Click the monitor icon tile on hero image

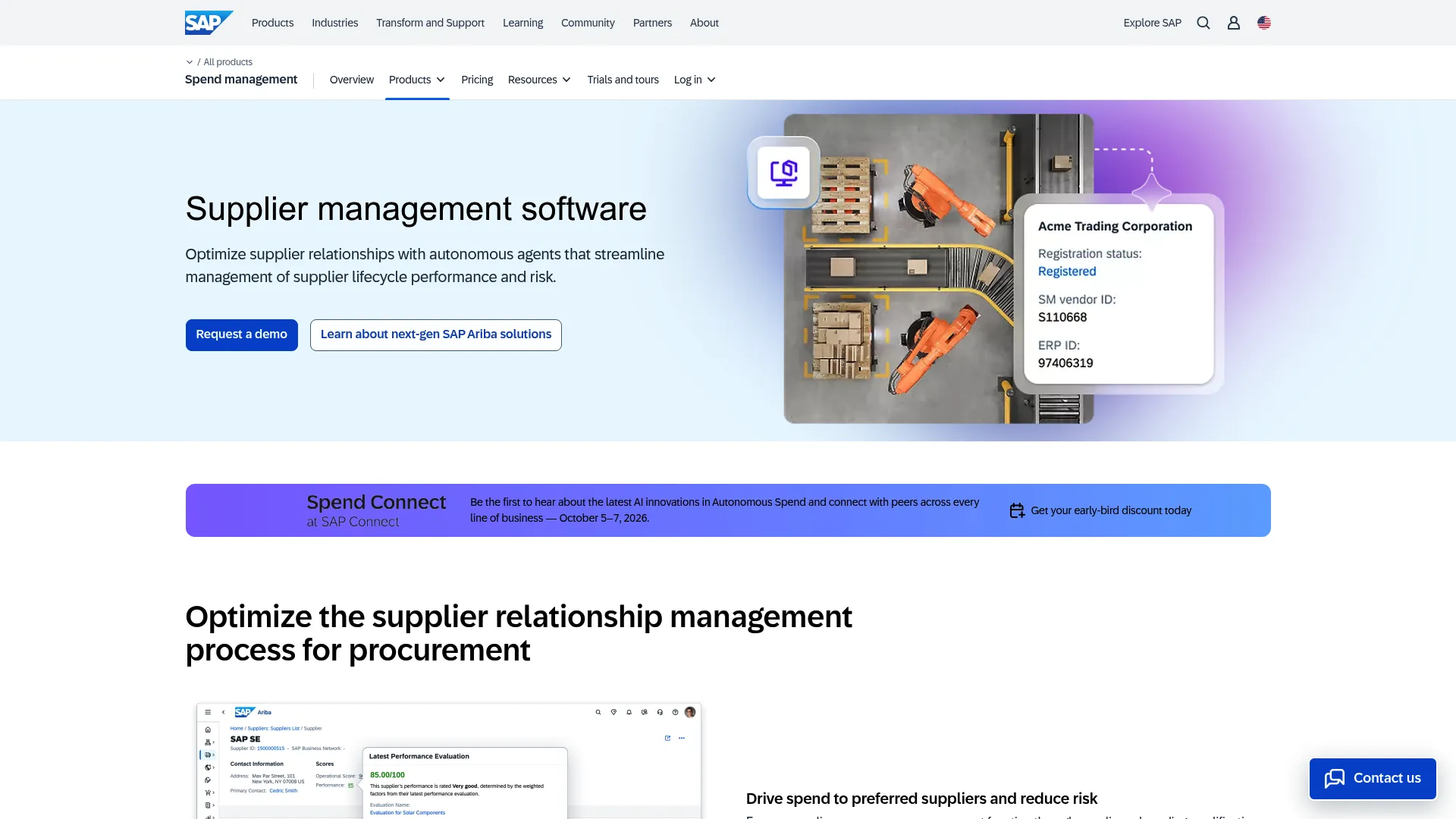(783, 173)
